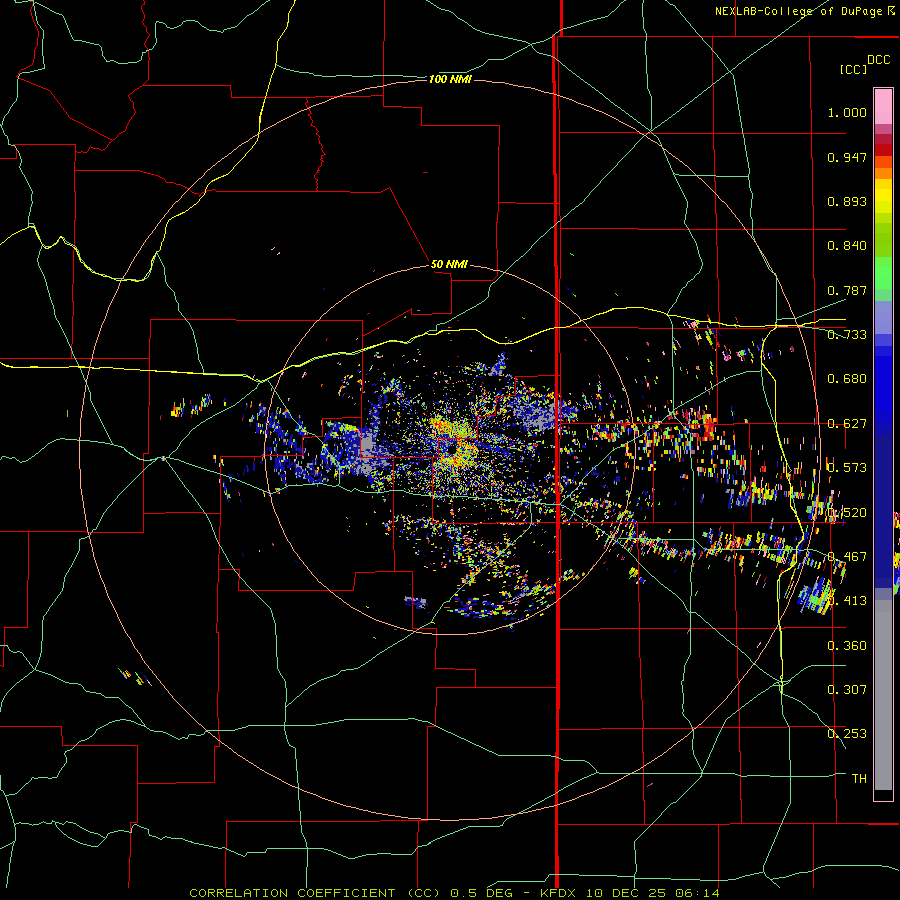Click the gray lower segment of the color bar
The height and width of the screenshot is (900, 900).
[883, 695]
